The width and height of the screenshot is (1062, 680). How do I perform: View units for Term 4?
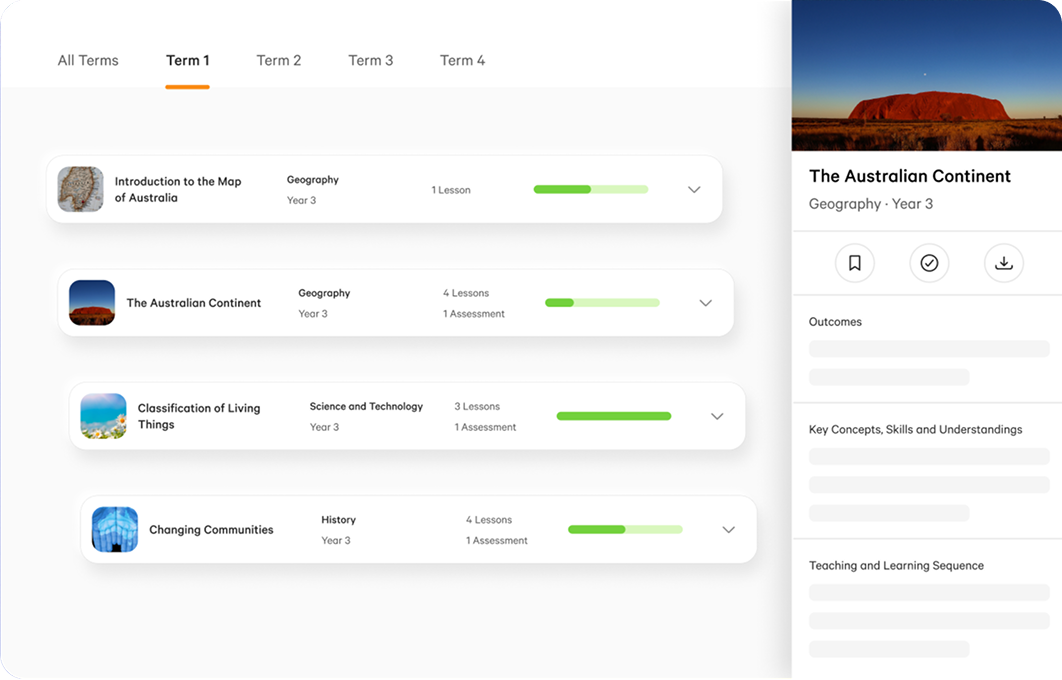462,60
